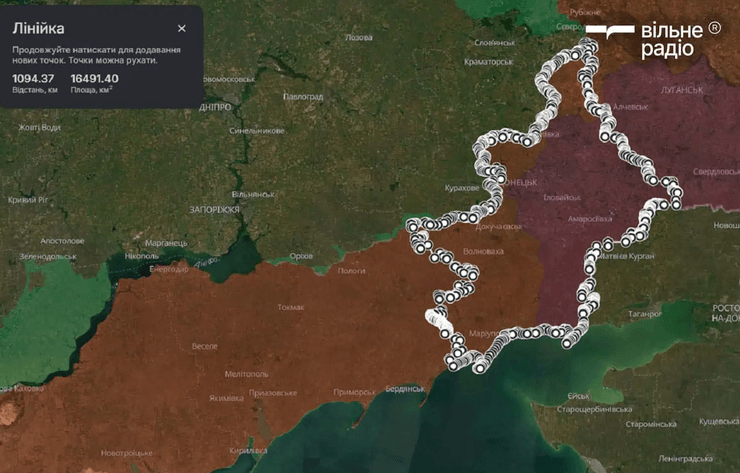Click the Слов'янськ city label
The image size is (740, 473).
[493, 42]
